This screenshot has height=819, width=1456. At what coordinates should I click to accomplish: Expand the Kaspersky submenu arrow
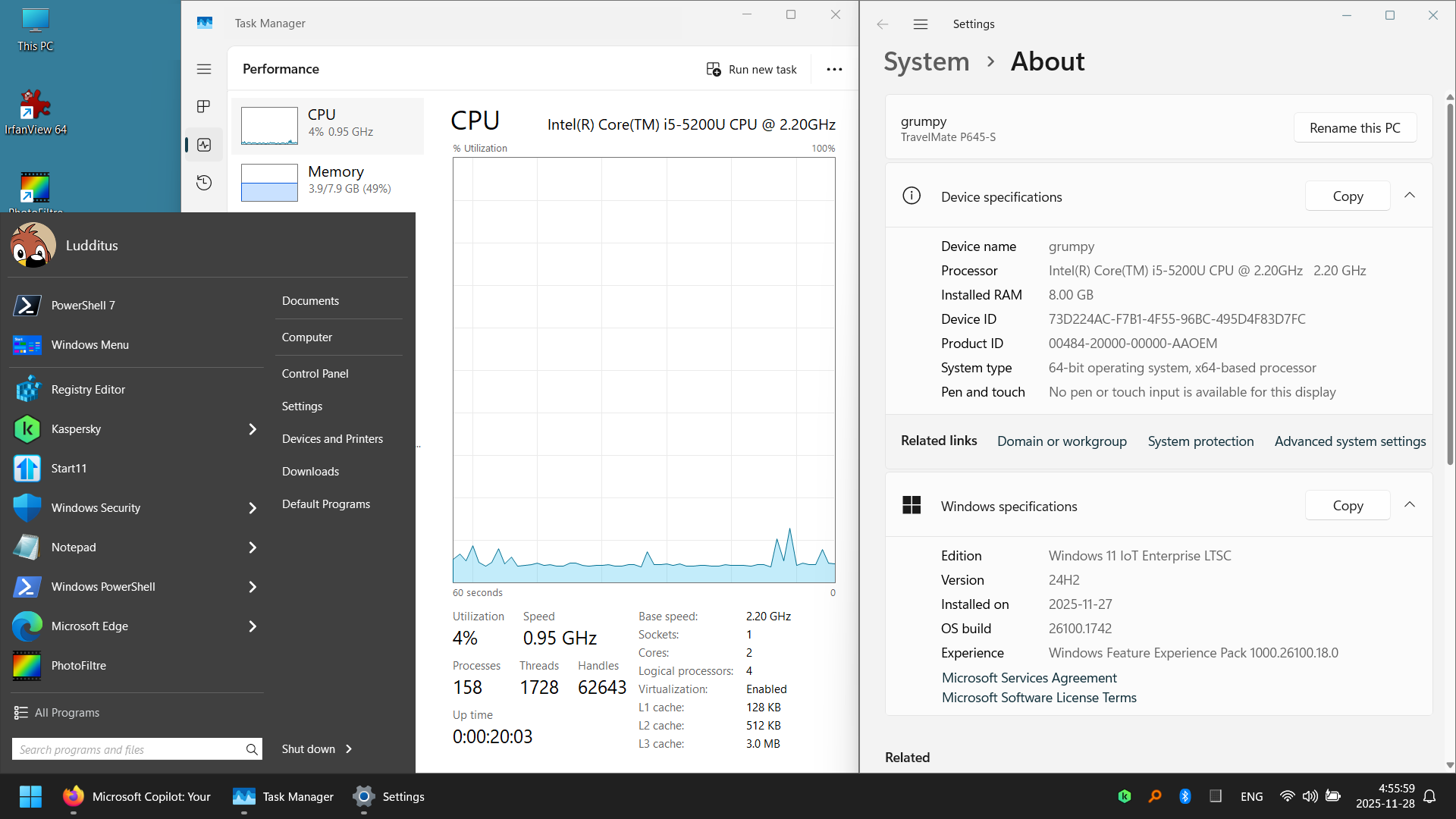[253, 429]
